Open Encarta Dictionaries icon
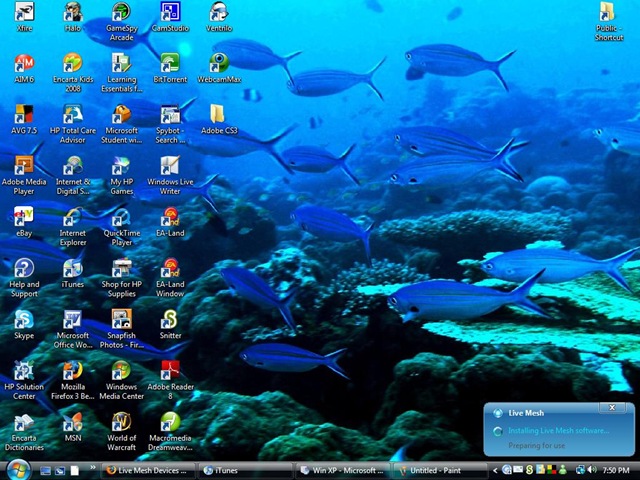The image size is (640, 480). (24, 432)
